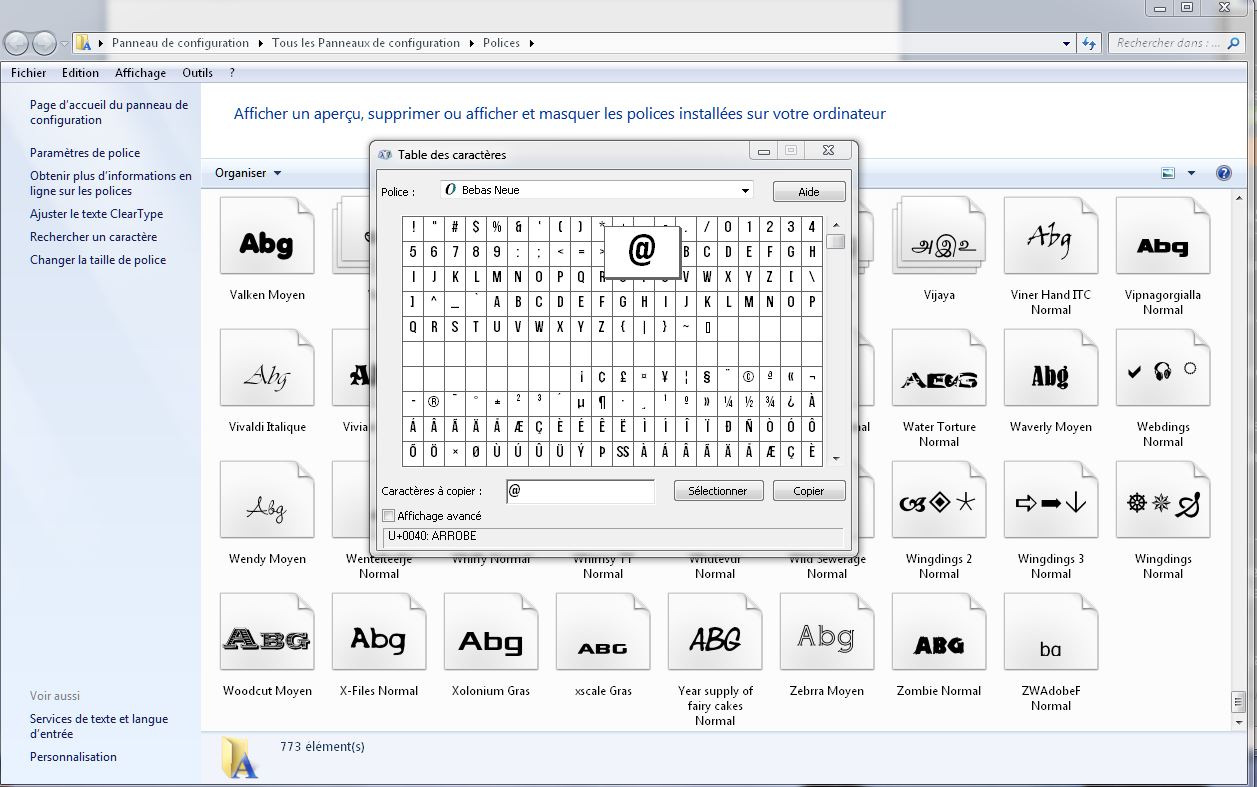
Task: Select the Wingdings 2 font icon
Action: point(938,503)
